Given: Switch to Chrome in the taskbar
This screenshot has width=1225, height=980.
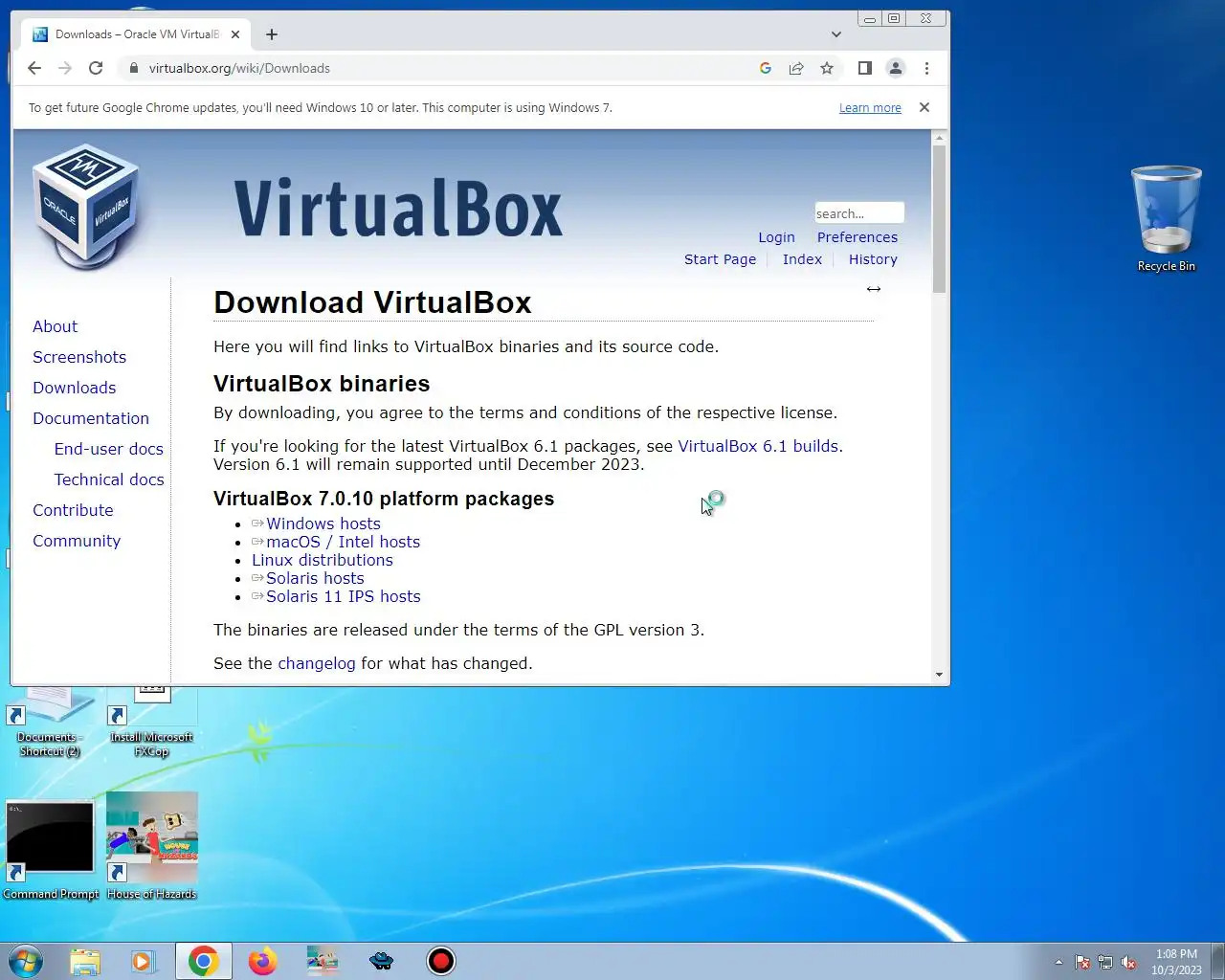Looking at the screenshot, I should [x=203, y=961].
